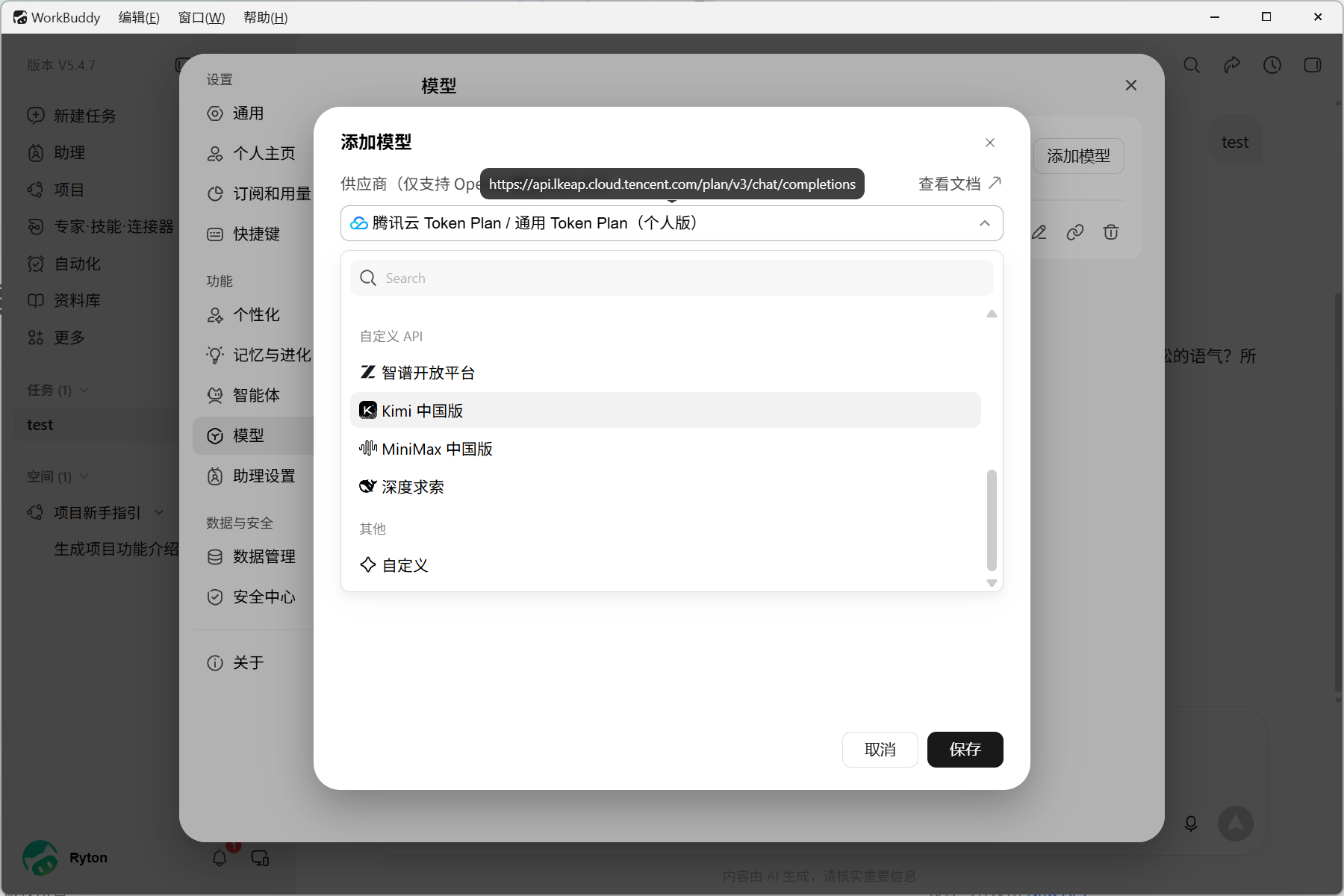Screen dimensions: 1344x896
Task: Expand the 空间 (1) section chevron
Action: click(84, 476)
